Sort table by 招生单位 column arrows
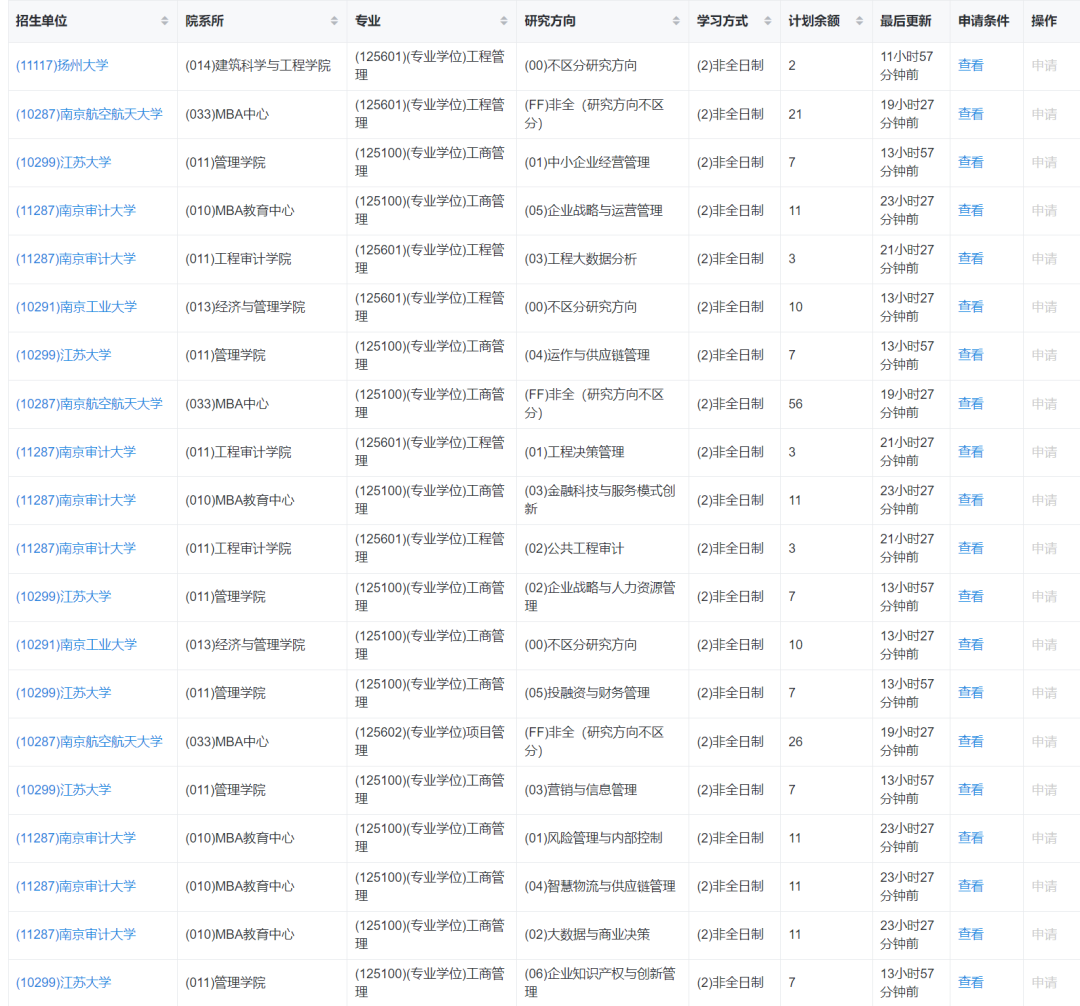This screenshot has height=1006, width=1080. point(165,21)
